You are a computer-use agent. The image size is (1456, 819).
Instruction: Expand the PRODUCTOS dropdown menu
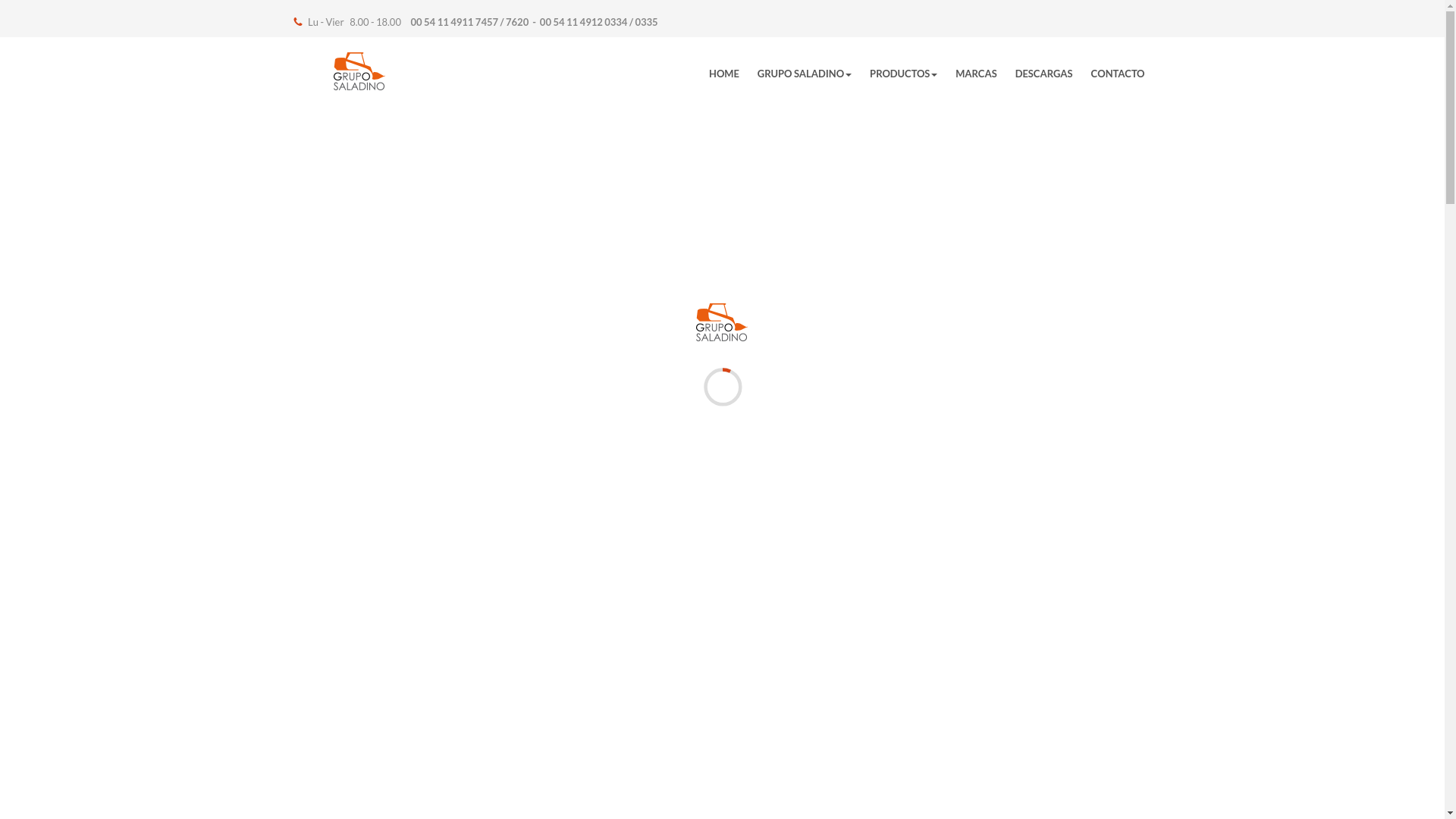[903, 74]
